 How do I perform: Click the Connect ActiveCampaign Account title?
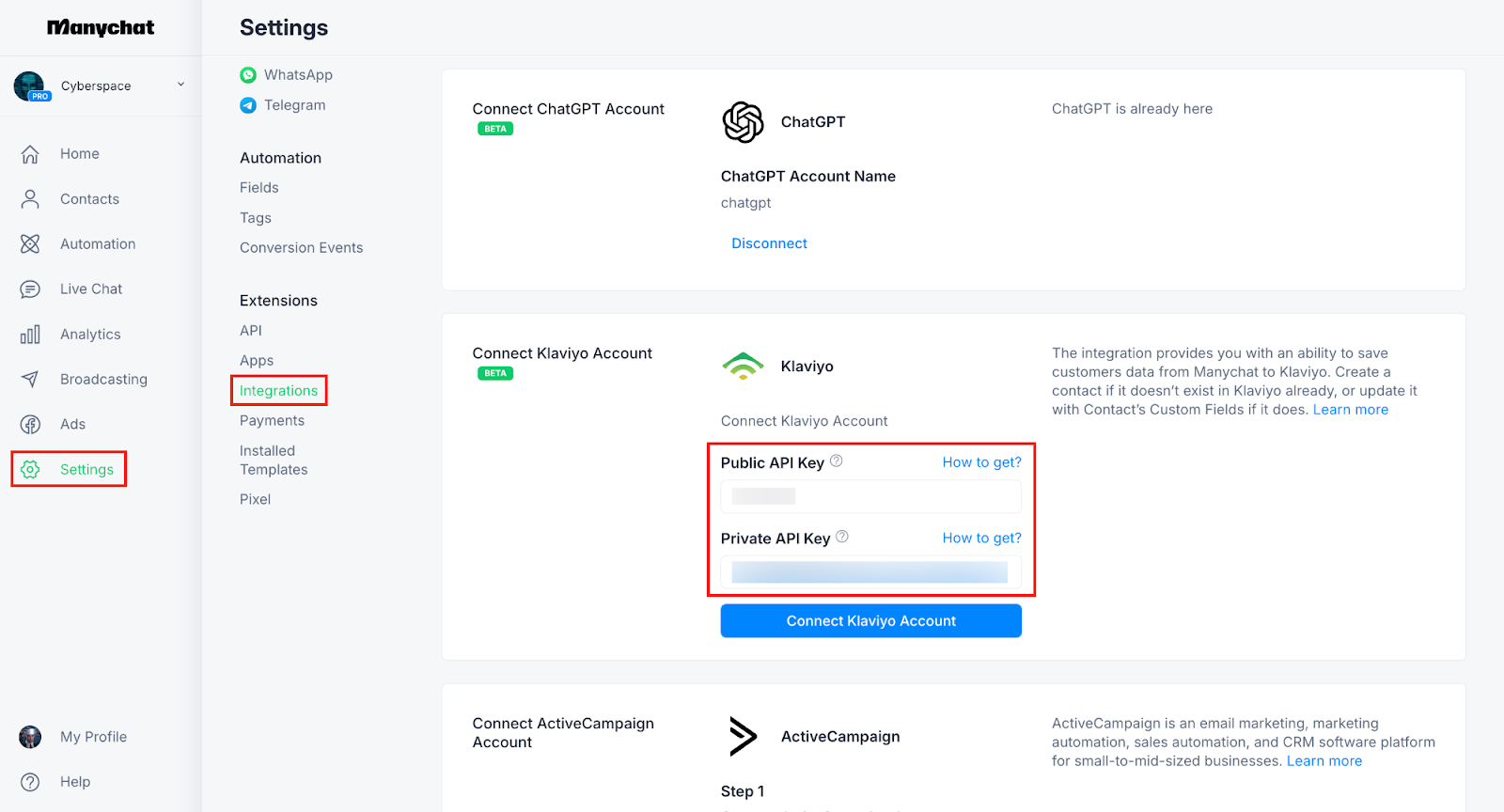[563, 733]
